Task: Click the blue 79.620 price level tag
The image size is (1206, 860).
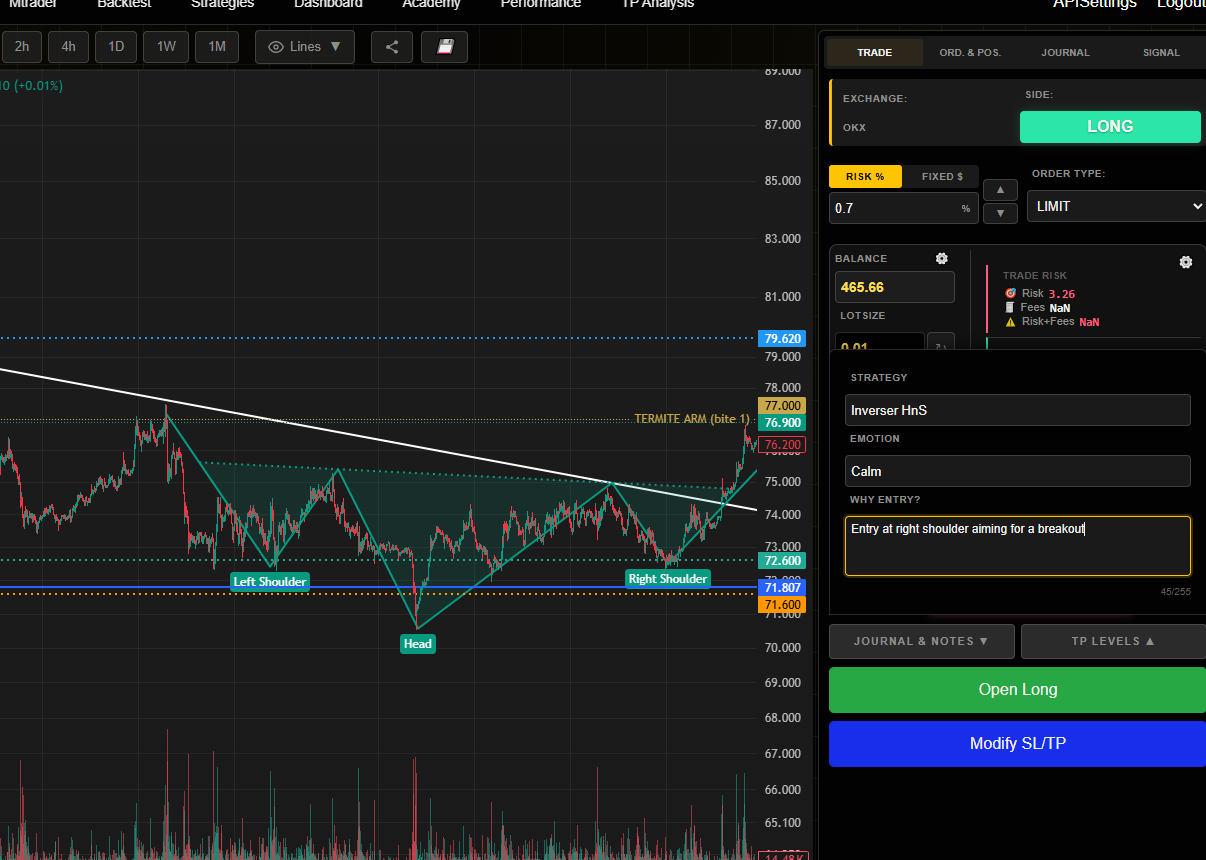Action: click(x=782, y=338)
